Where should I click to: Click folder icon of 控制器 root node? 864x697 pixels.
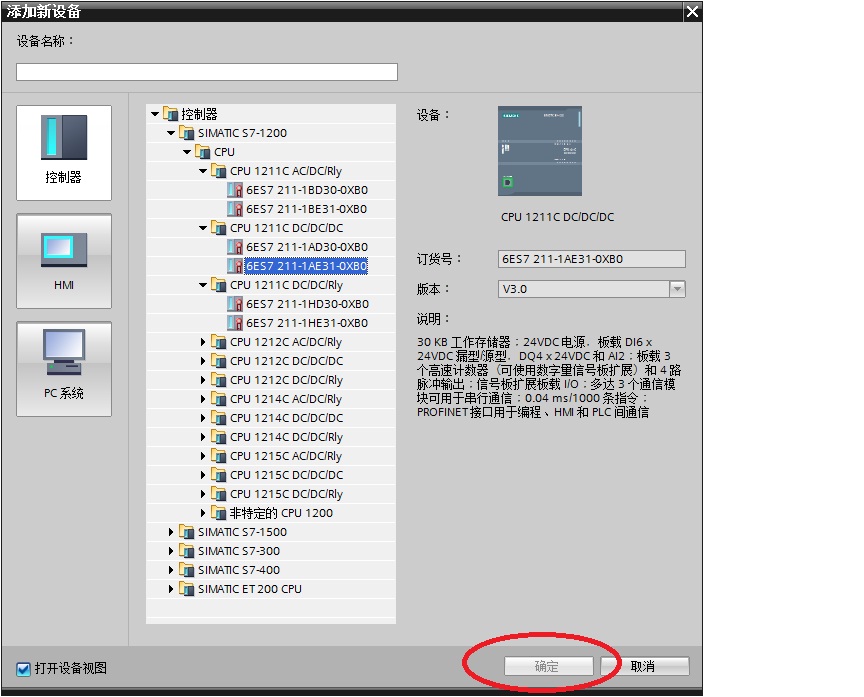[171, 114]
